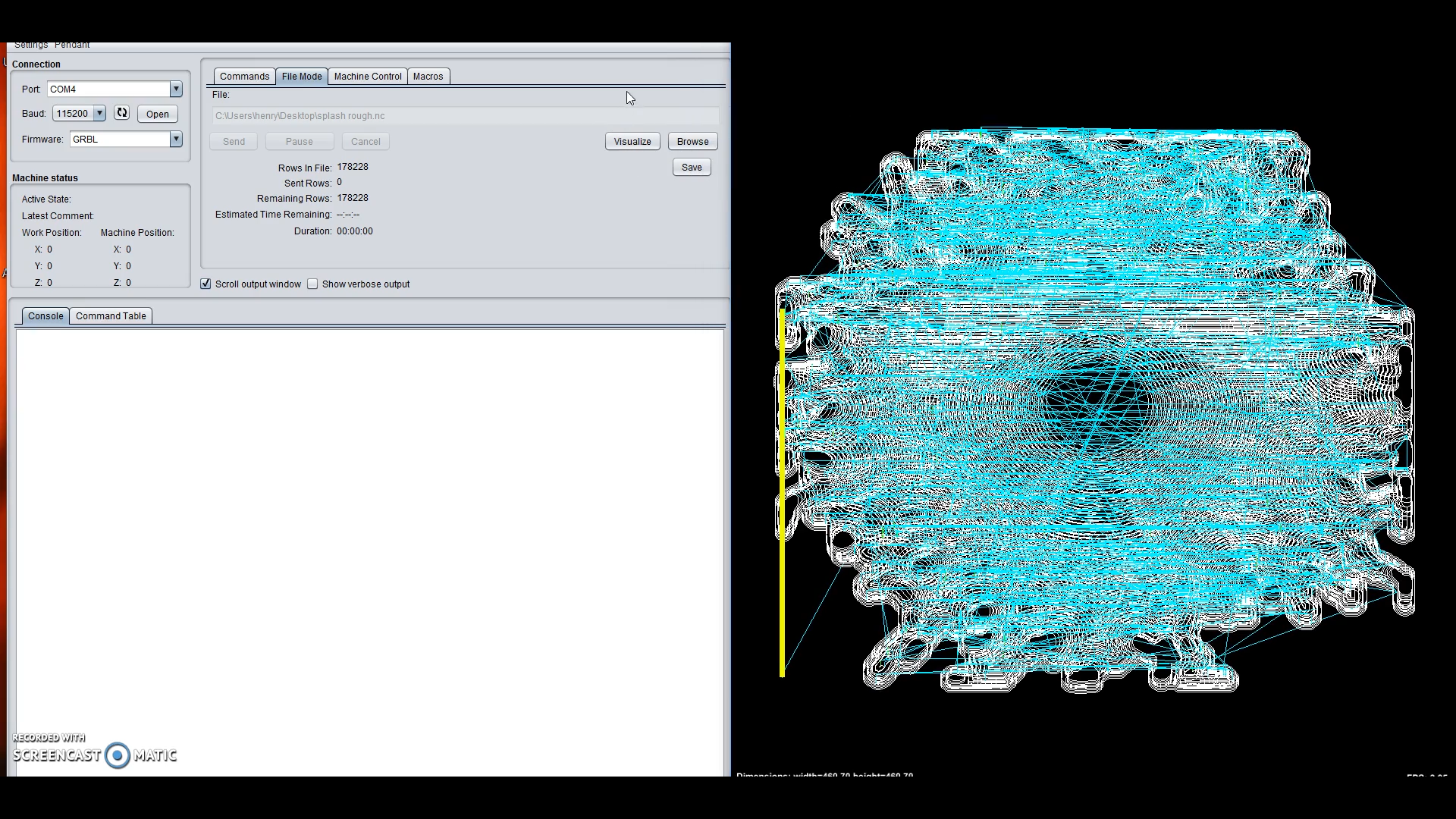
Task: Click the refresh/reset baud rate icon
Action: pos(122,113)
